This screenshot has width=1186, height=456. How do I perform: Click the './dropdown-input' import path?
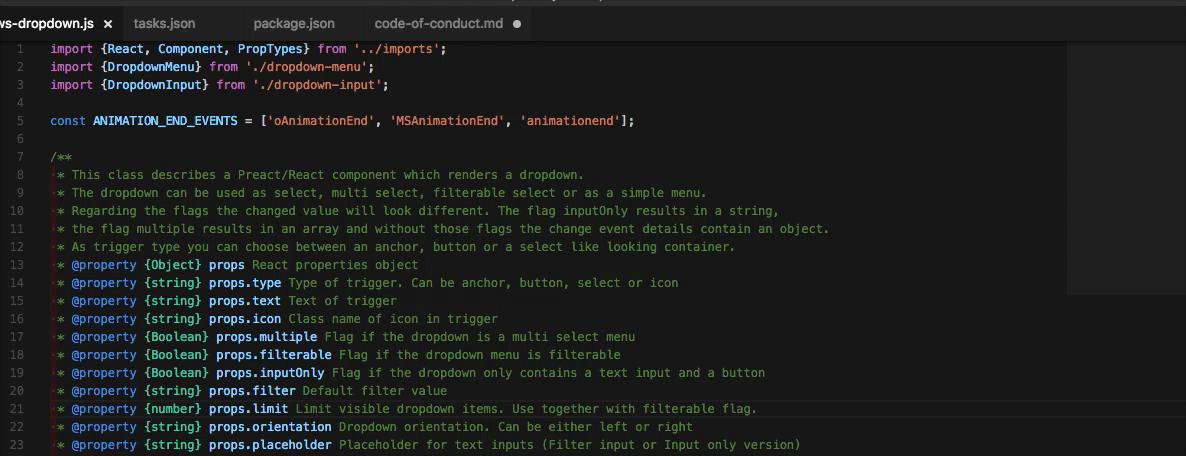click(316, 85)
